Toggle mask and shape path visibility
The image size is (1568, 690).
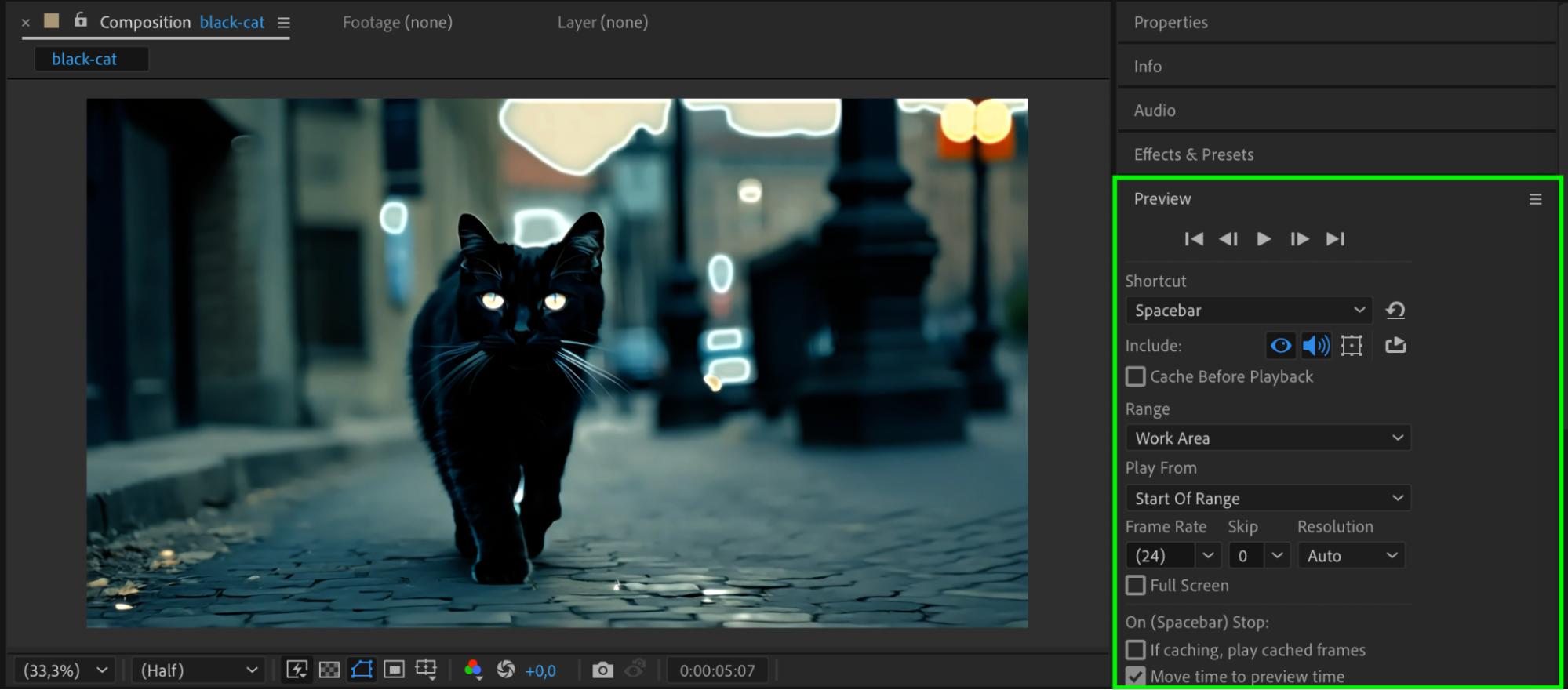(362, 670)
